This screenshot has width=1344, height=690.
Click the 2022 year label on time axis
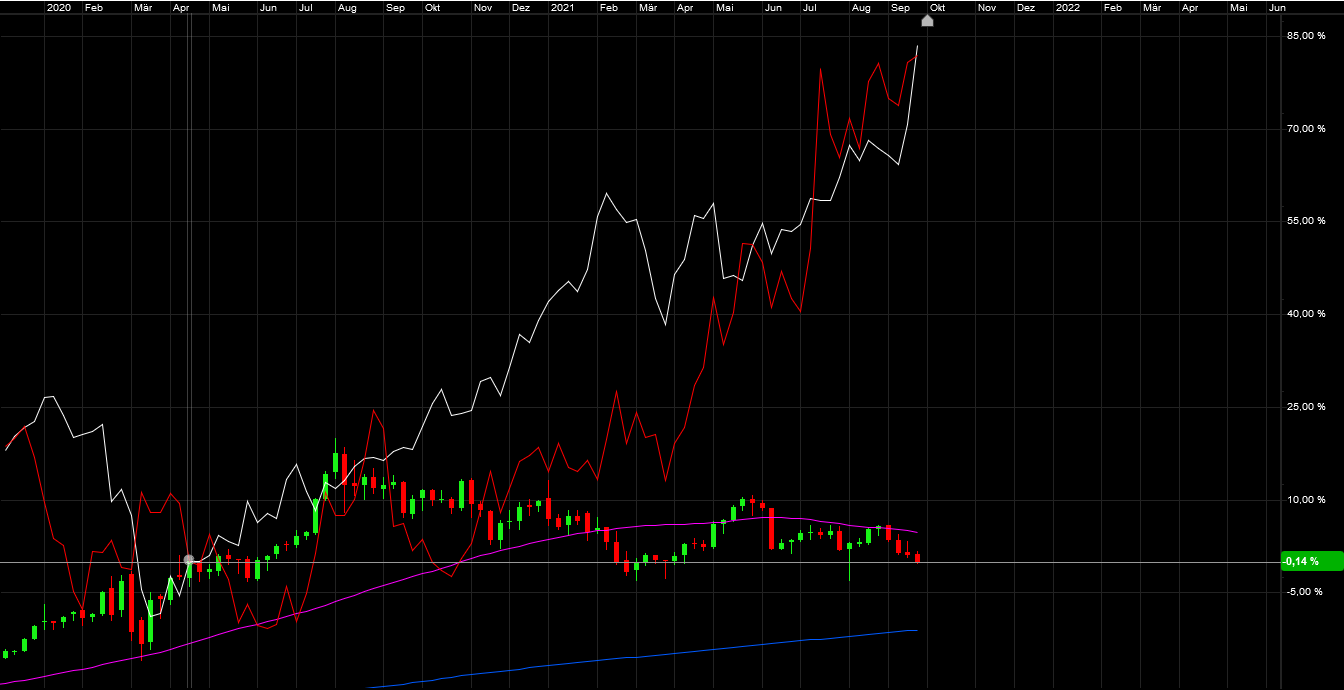coord(1067,7)
